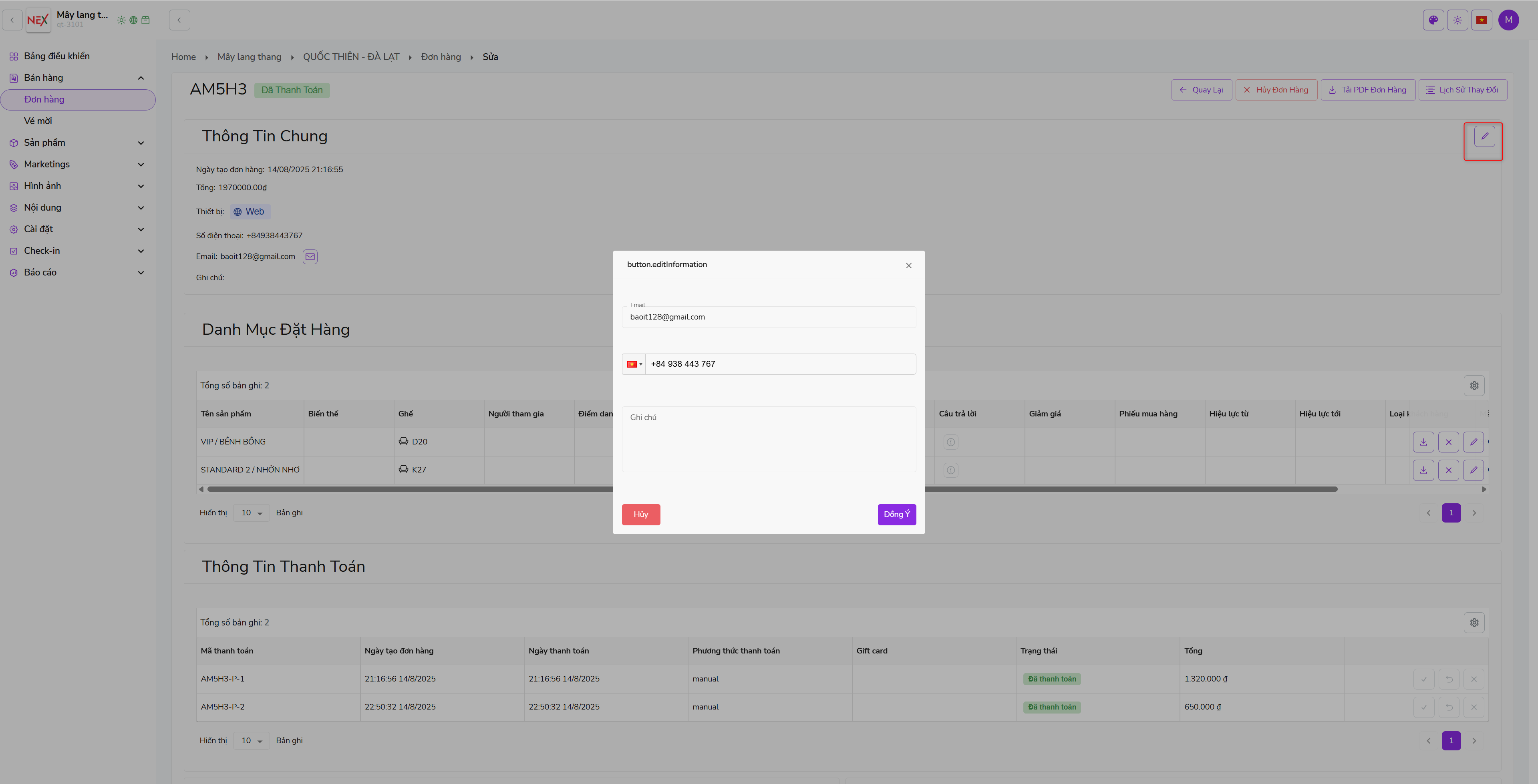Click the download icon in VIP / BỆNH BỐNG row

pyautogui.click(x=1423, y=442)
